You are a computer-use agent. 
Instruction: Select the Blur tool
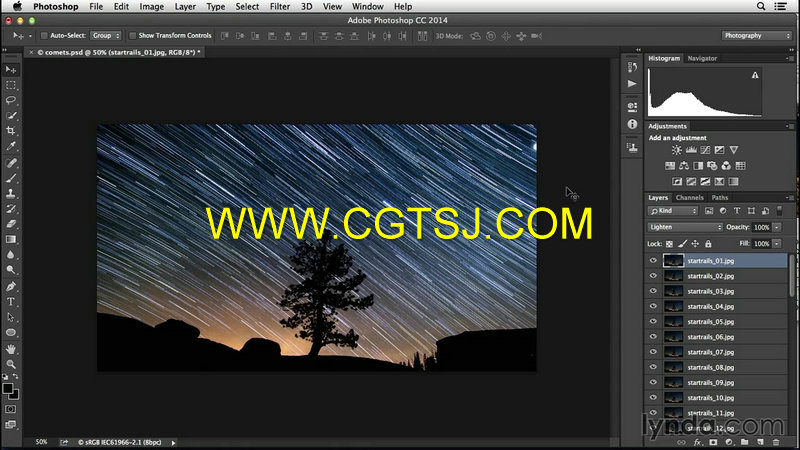tap(11, 255)
